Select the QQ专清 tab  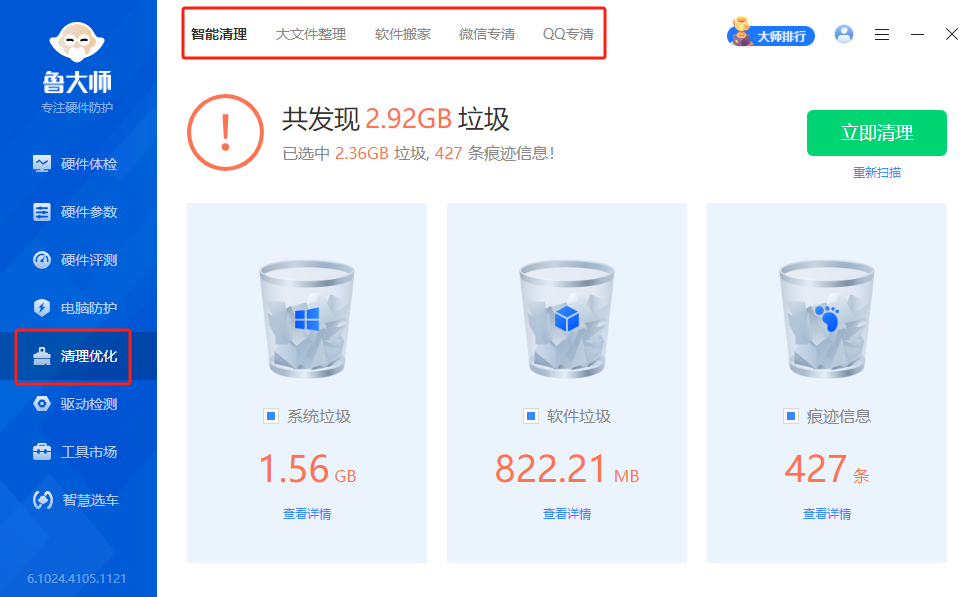tap(568, 34)
